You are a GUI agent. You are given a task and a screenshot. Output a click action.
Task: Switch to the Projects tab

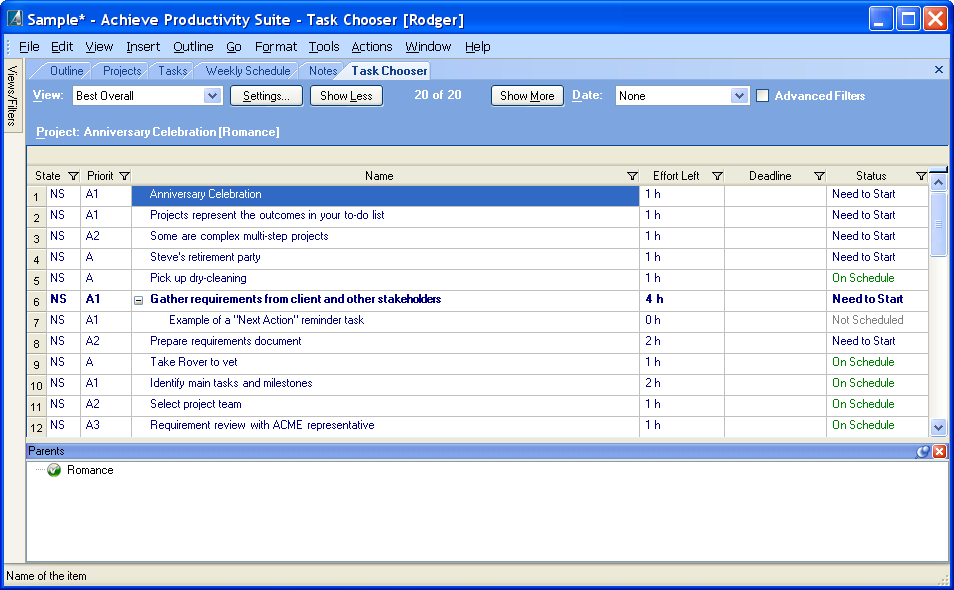[122, 71]
